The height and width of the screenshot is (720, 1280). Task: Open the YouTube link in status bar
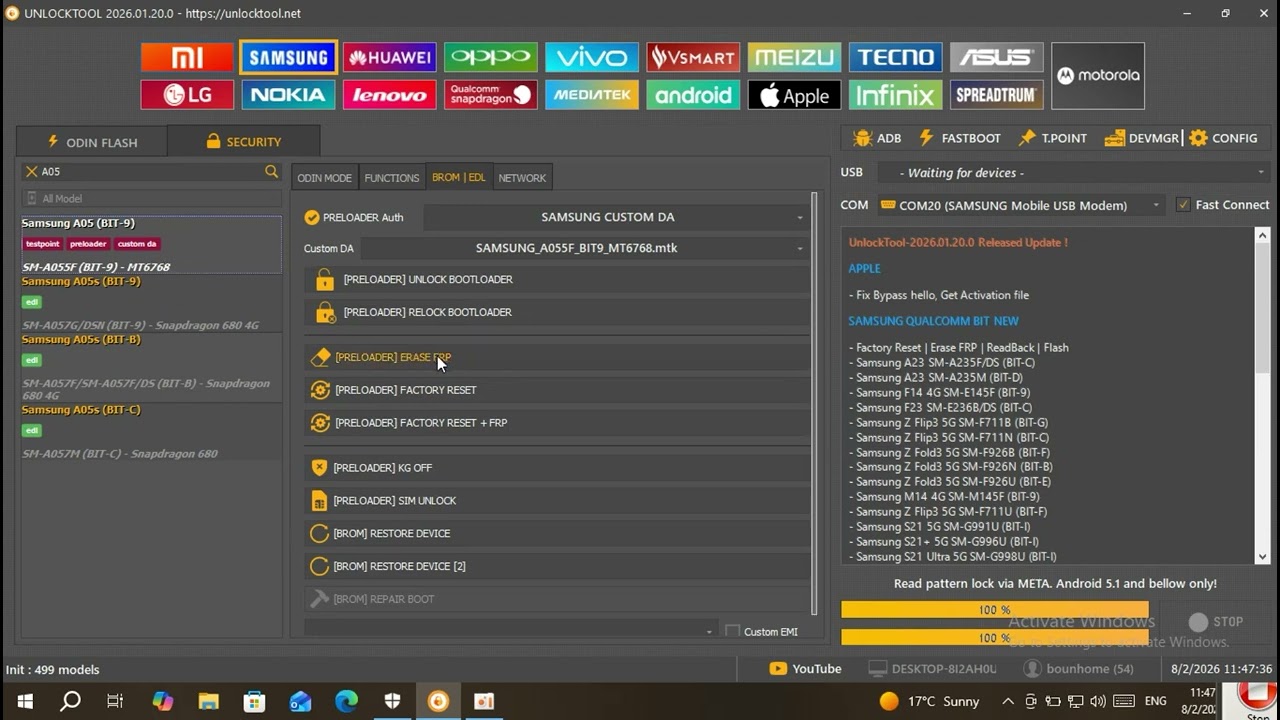(805, 669)
